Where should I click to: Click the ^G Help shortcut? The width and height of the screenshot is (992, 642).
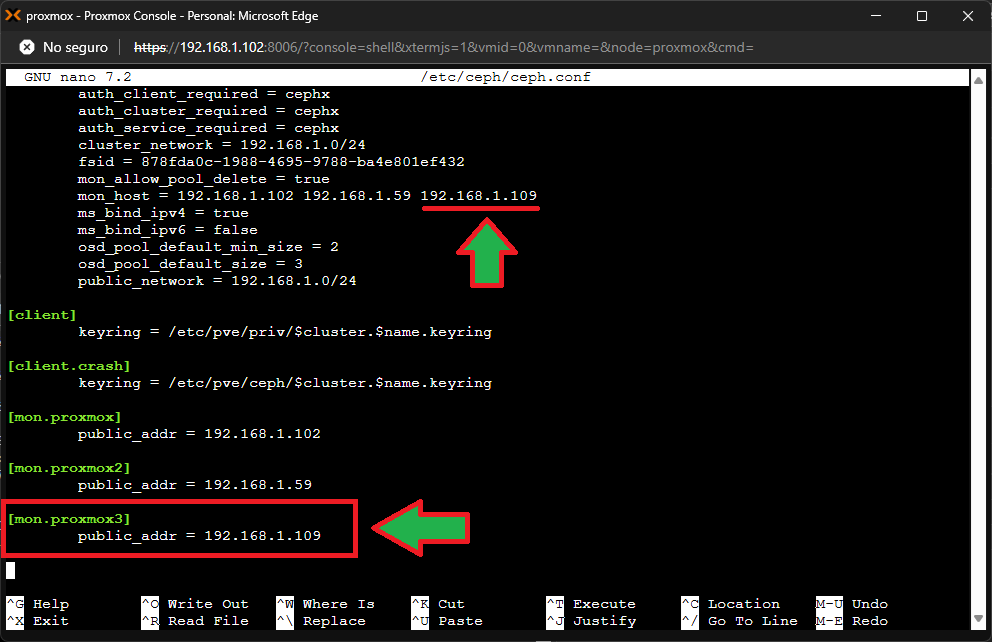(x=38, y=604)
